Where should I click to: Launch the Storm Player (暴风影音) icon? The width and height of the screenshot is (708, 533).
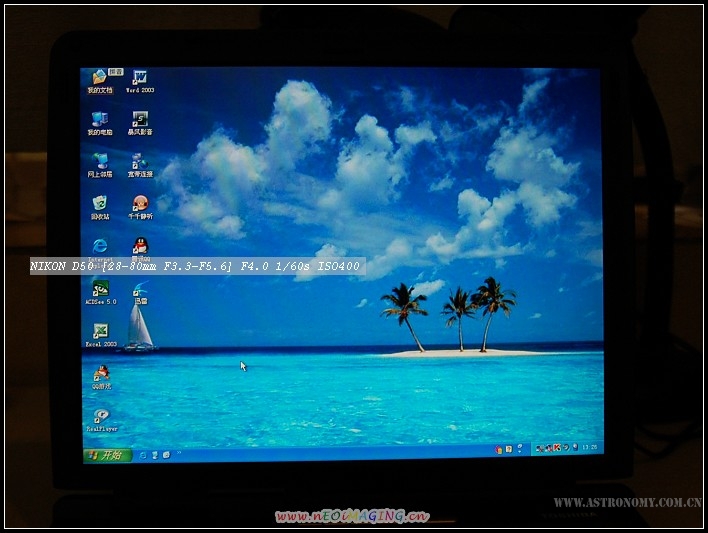[x=140, y=120]
